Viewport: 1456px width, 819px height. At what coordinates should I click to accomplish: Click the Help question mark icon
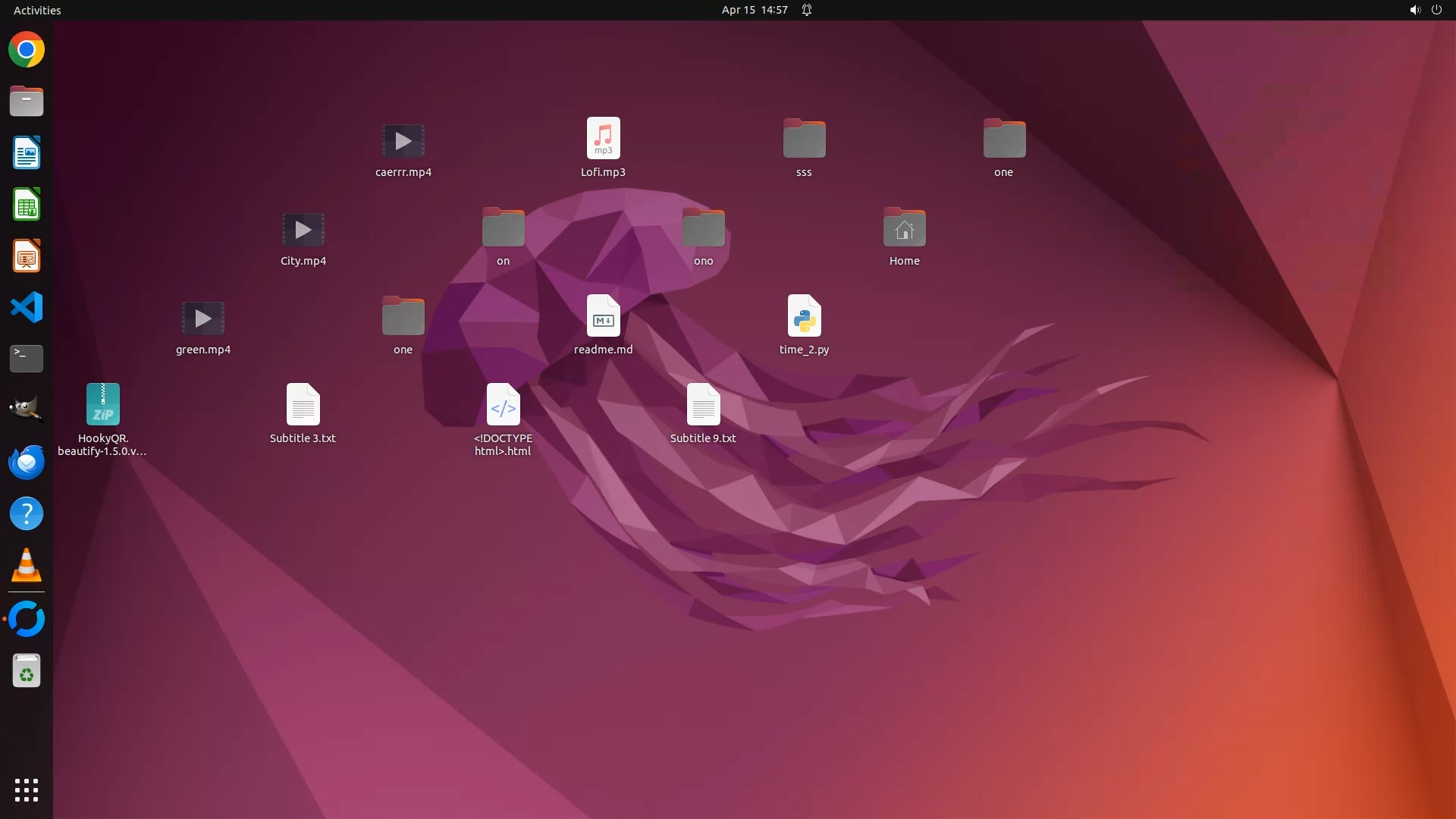(27, 514)
